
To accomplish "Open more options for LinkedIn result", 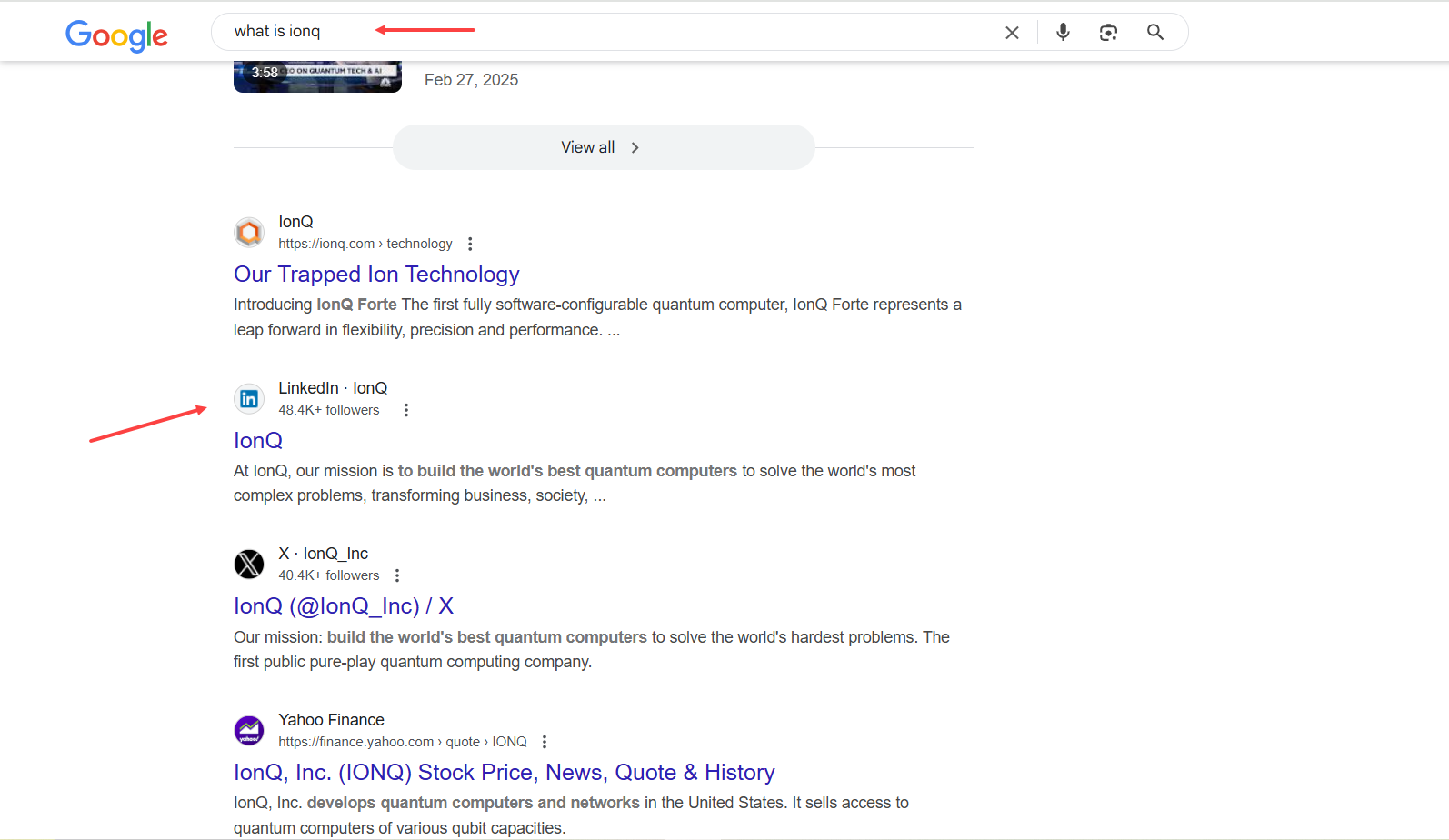I will click(x=406, y=410).
